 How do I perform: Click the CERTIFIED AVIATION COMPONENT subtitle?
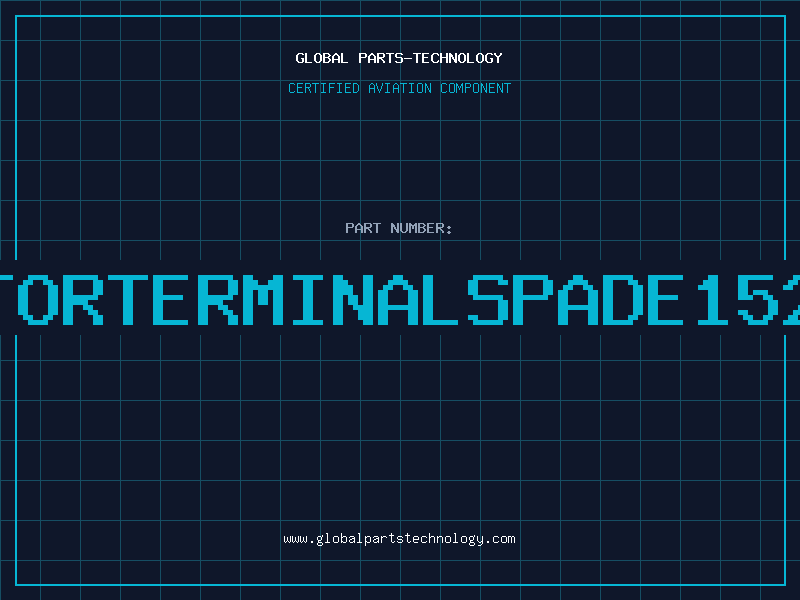click(399, 88)
